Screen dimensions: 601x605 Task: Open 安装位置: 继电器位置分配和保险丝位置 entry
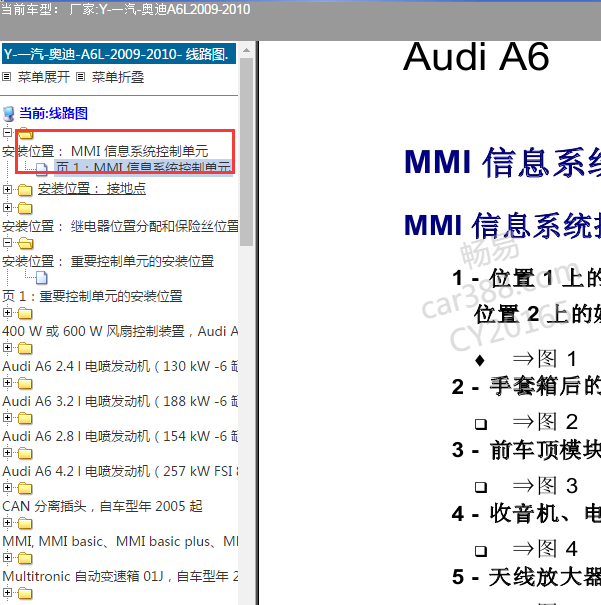click(x=120, y=226)
